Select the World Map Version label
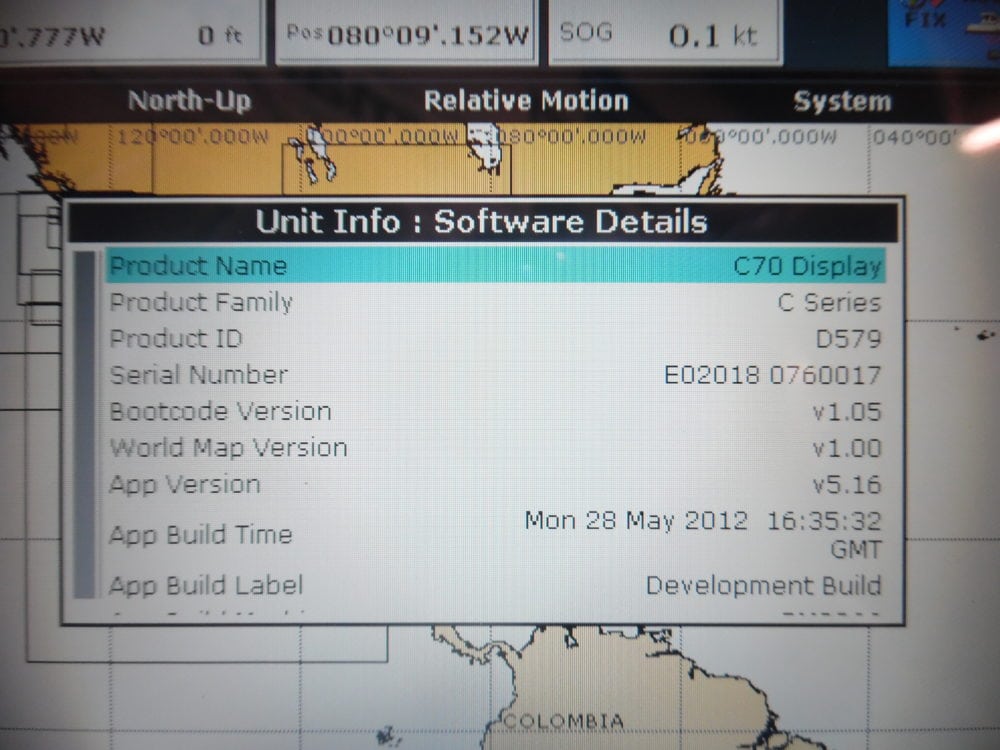This screenshot has width=1000, height=750. point(228,448)
